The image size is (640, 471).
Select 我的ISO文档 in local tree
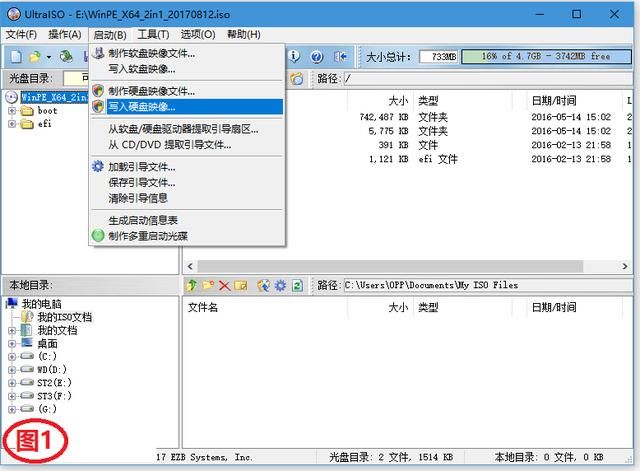click(64, 317)
